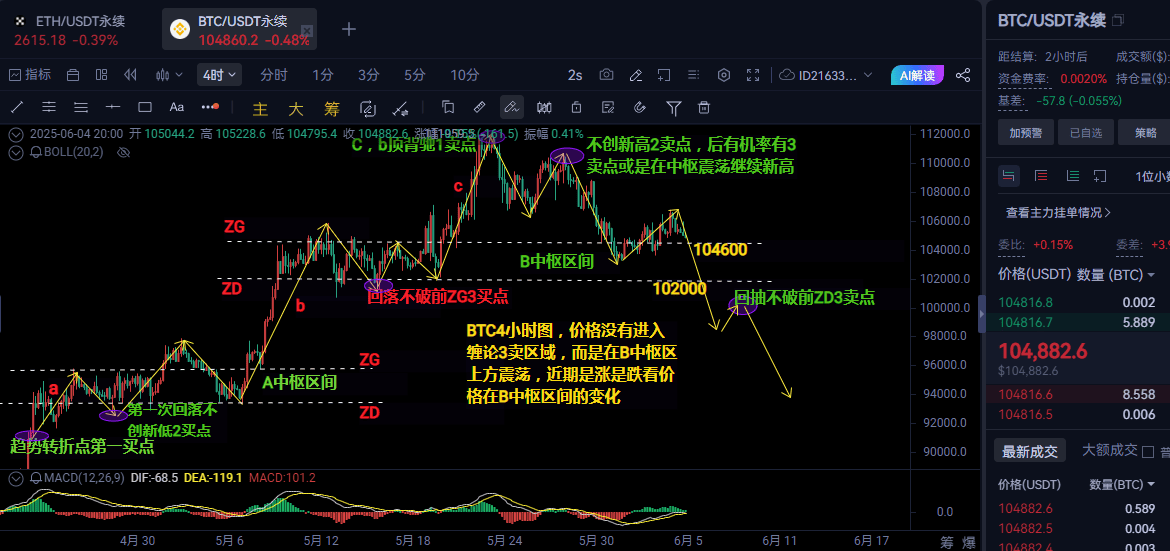Image resolution: width=1170 pixels, height=551 pixels.
Task: Add a new chart tab with plus
Action: (349, 29)
